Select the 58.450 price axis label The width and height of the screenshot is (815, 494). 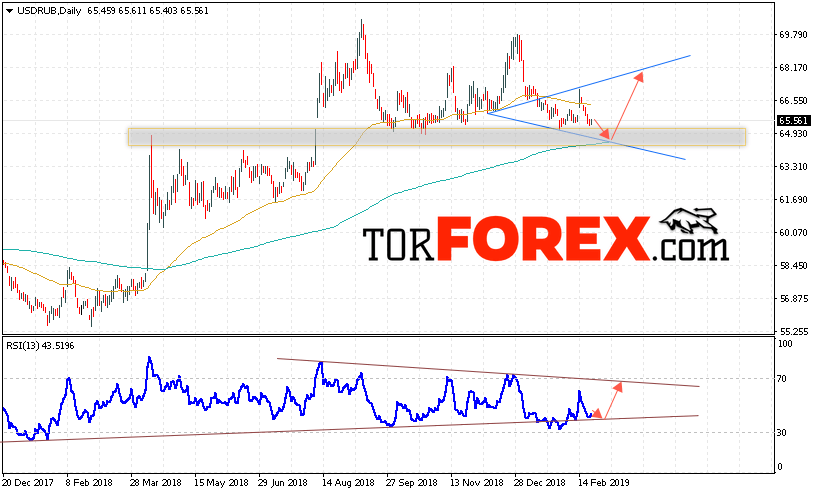pos(793,265)
